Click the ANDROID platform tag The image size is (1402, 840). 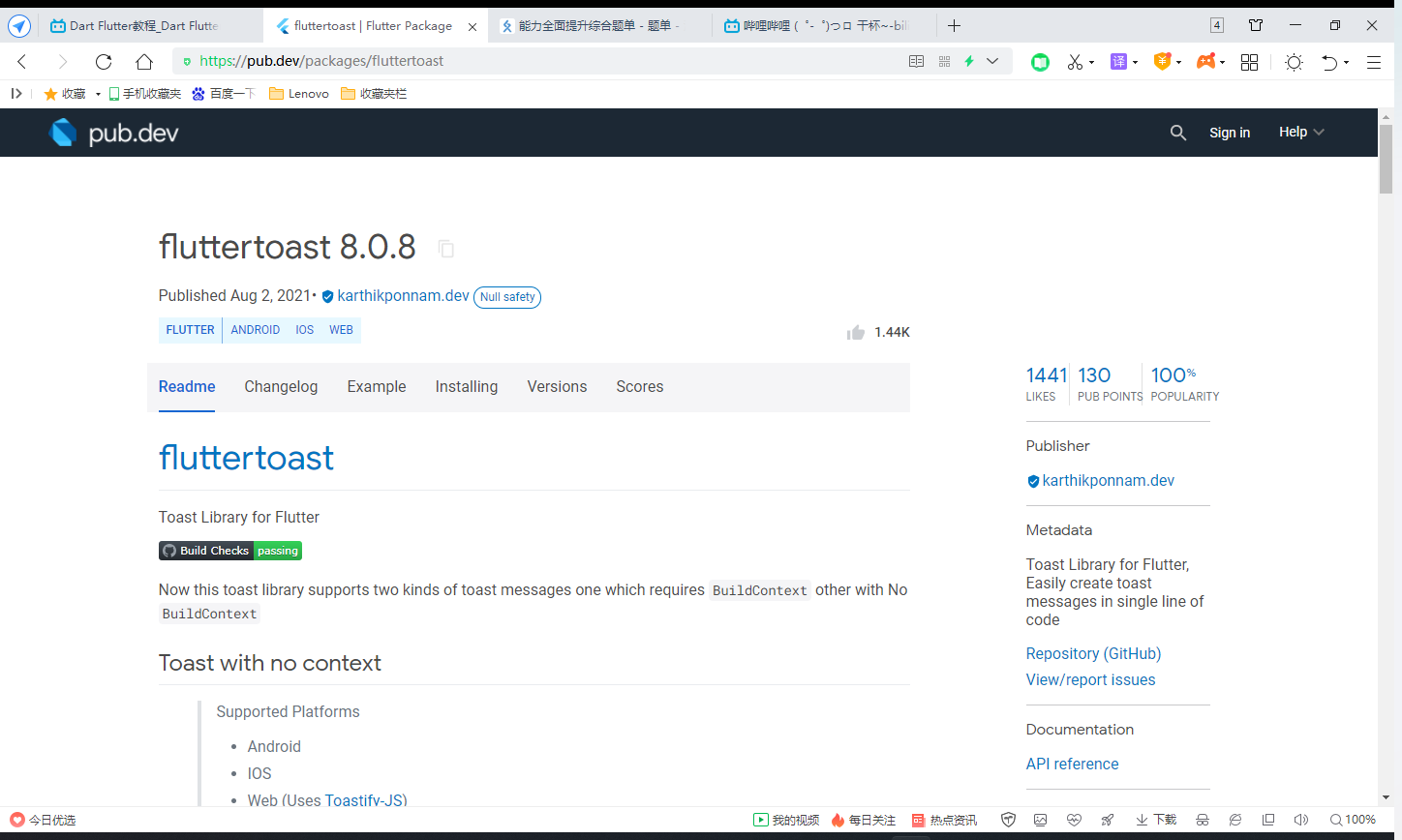click(256, 330)
